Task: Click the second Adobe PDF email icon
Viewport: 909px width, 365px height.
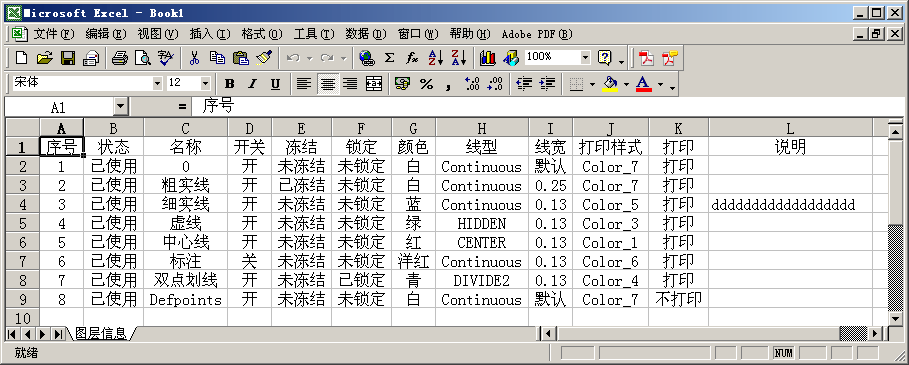Action: pos(670,58)
